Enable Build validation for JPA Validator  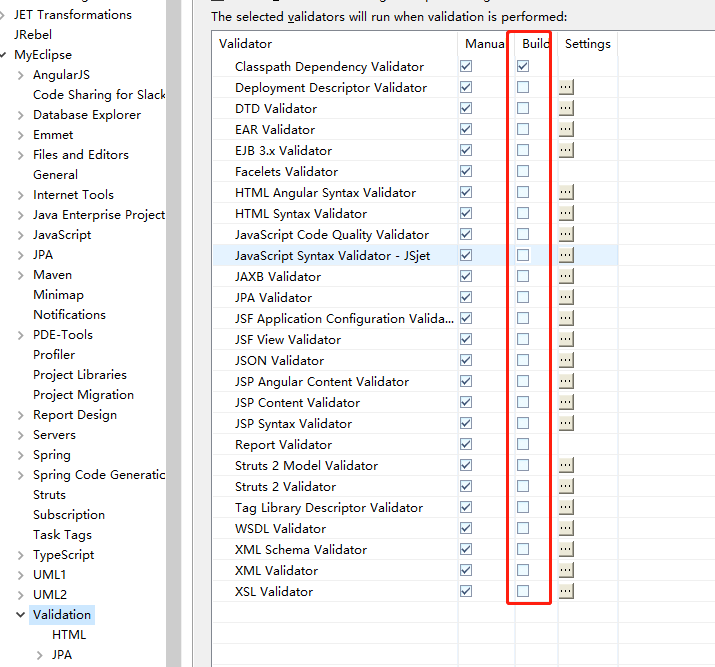[523, 297]
